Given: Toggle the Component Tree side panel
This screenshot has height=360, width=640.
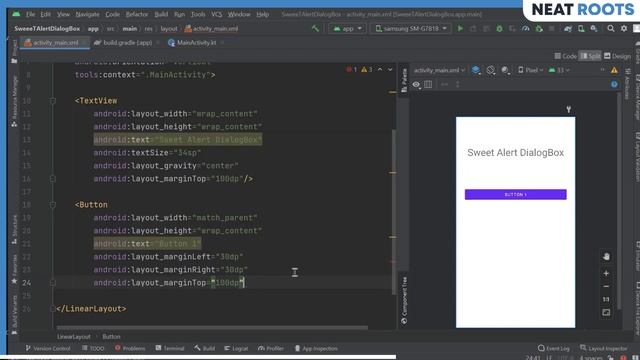Looking at the screenshot, I should (x=404, y=300).
